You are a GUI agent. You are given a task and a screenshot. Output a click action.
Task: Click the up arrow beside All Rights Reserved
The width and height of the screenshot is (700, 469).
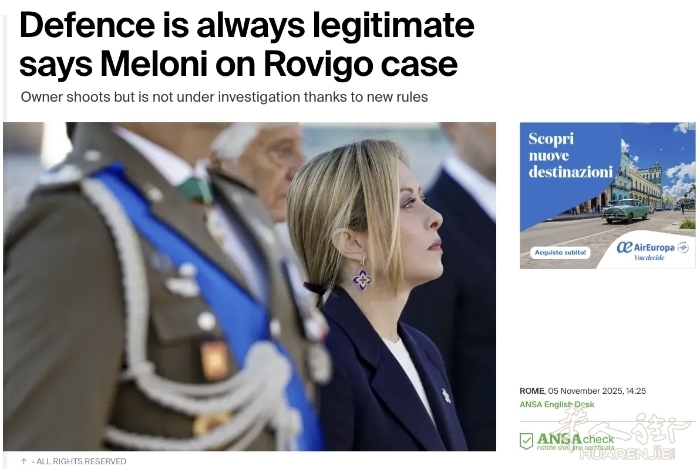24,461
